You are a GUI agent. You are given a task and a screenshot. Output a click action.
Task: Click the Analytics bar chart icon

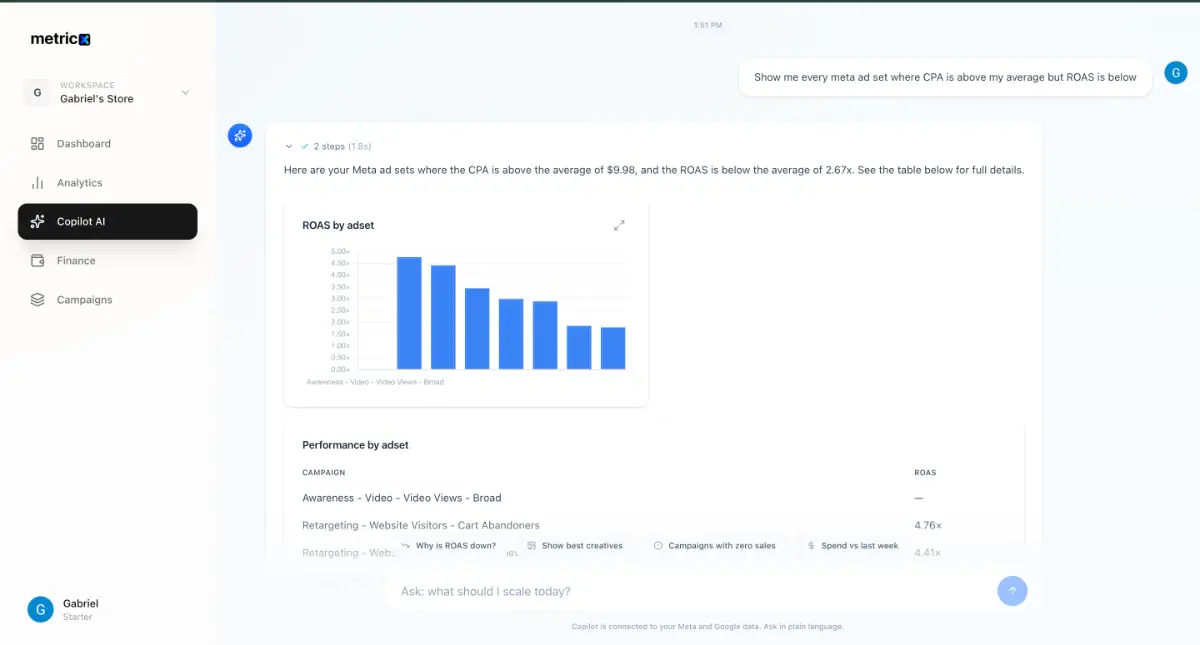coord(38,183)
